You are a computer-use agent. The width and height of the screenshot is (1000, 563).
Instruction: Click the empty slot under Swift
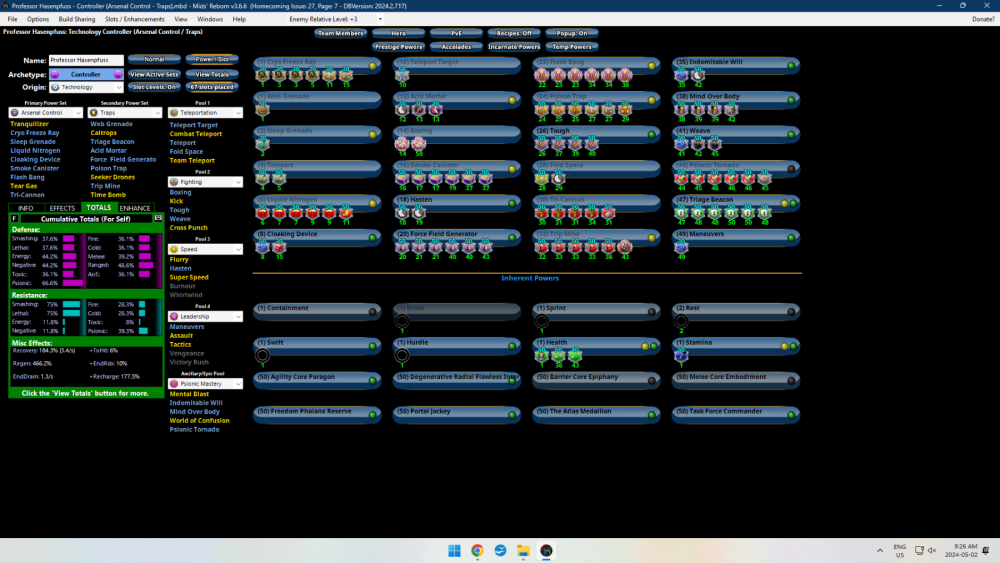[x=262, y=356]
